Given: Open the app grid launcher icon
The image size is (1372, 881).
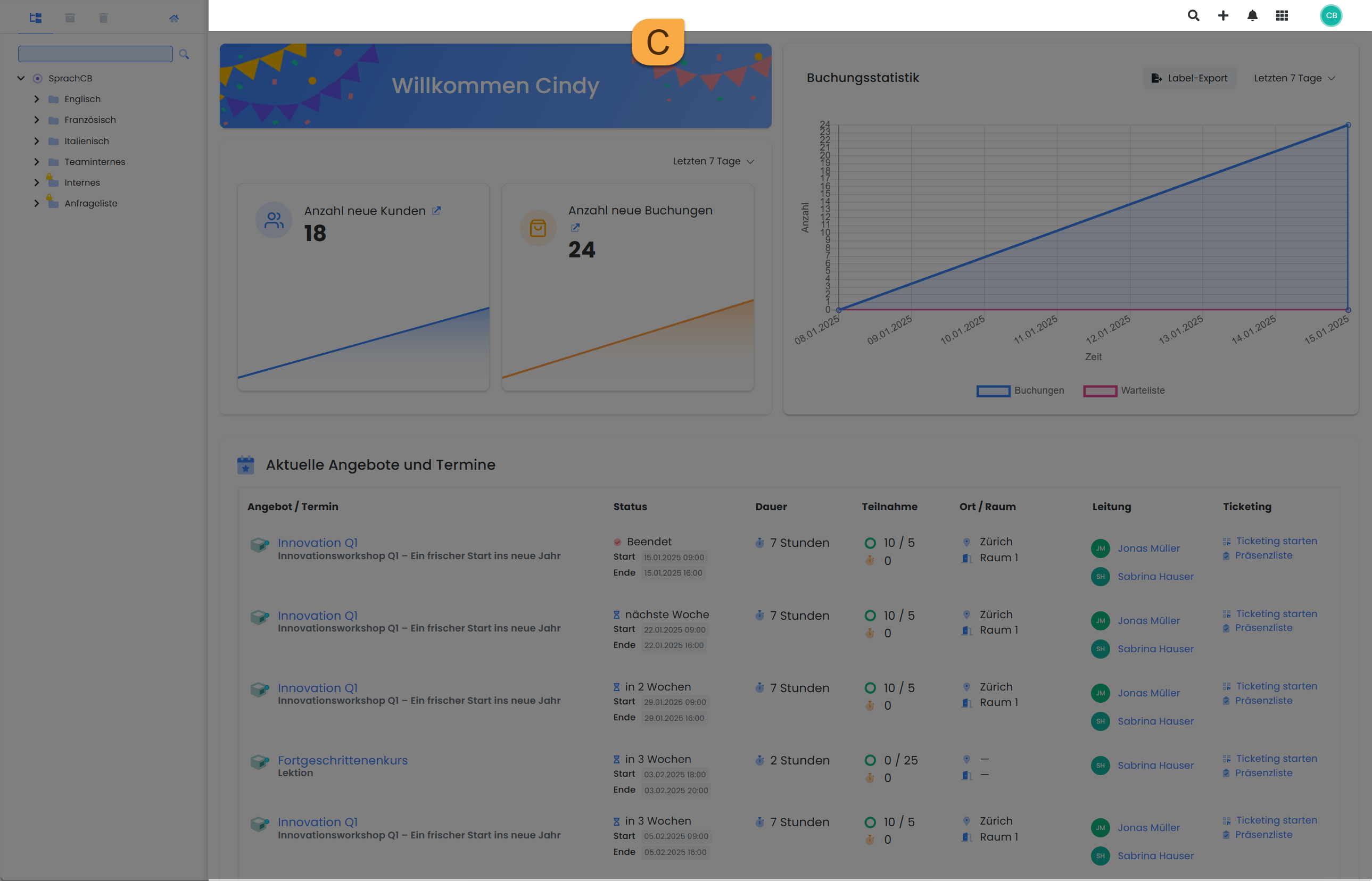Looking at the screenshot, I should pos(1282,15).
